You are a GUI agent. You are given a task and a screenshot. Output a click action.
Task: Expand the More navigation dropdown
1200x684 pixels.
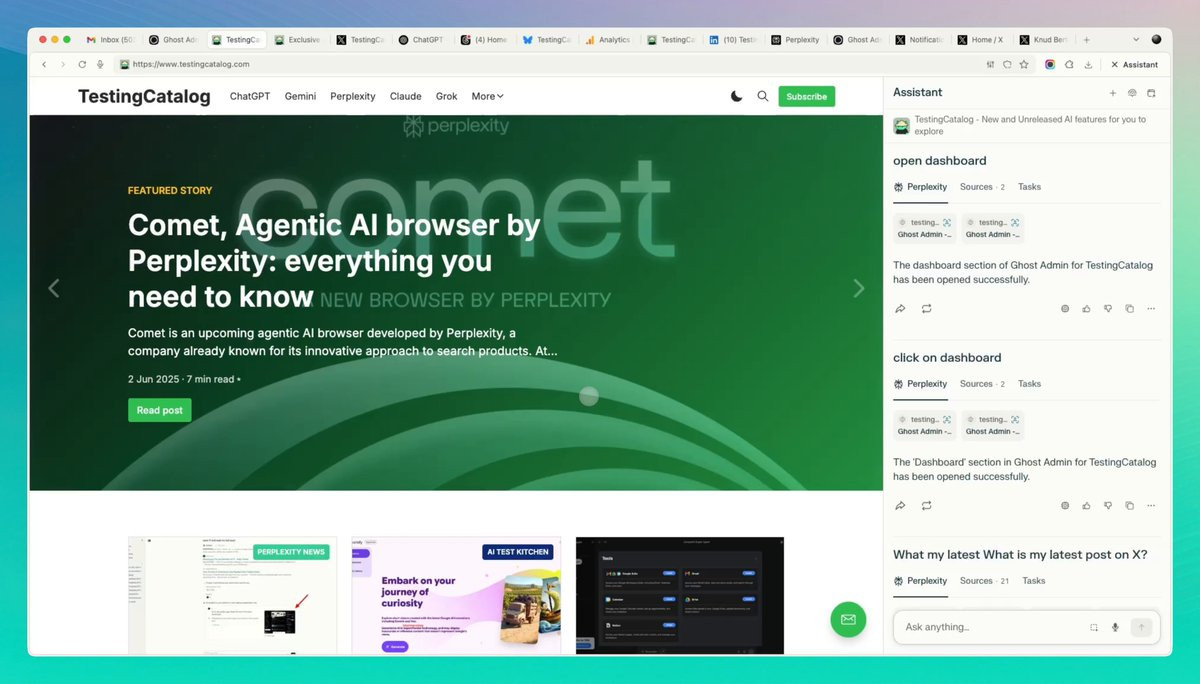487,96
